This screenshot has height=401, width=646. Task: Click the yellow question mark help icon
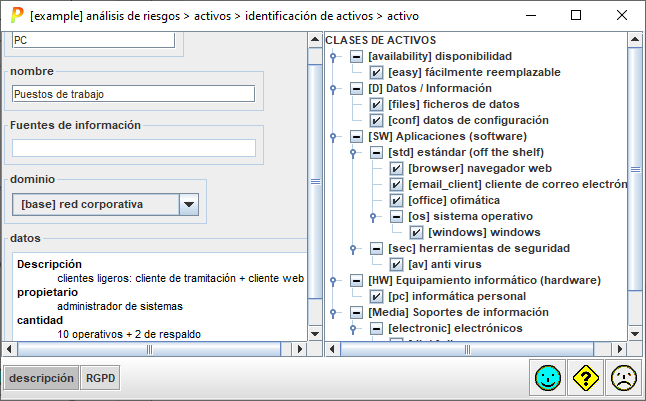tap(585, 377)
